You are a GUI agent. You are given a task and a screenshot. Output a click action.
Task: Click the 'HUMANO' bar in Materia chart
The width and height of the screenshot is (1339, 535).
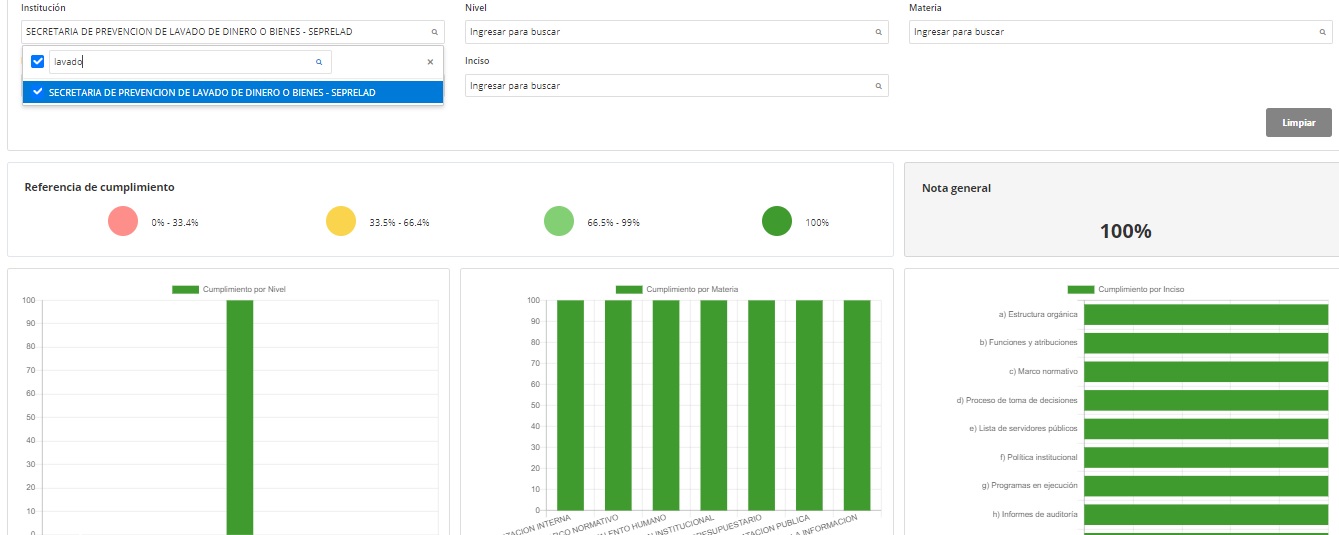(666, 405)
